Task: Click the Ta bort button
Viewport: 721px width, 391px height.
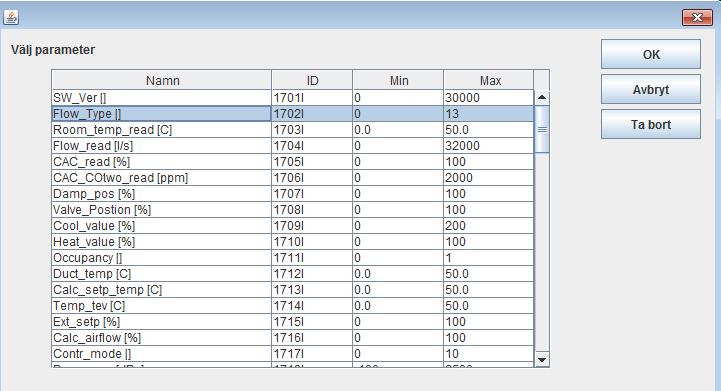Action: coord(651,124)
